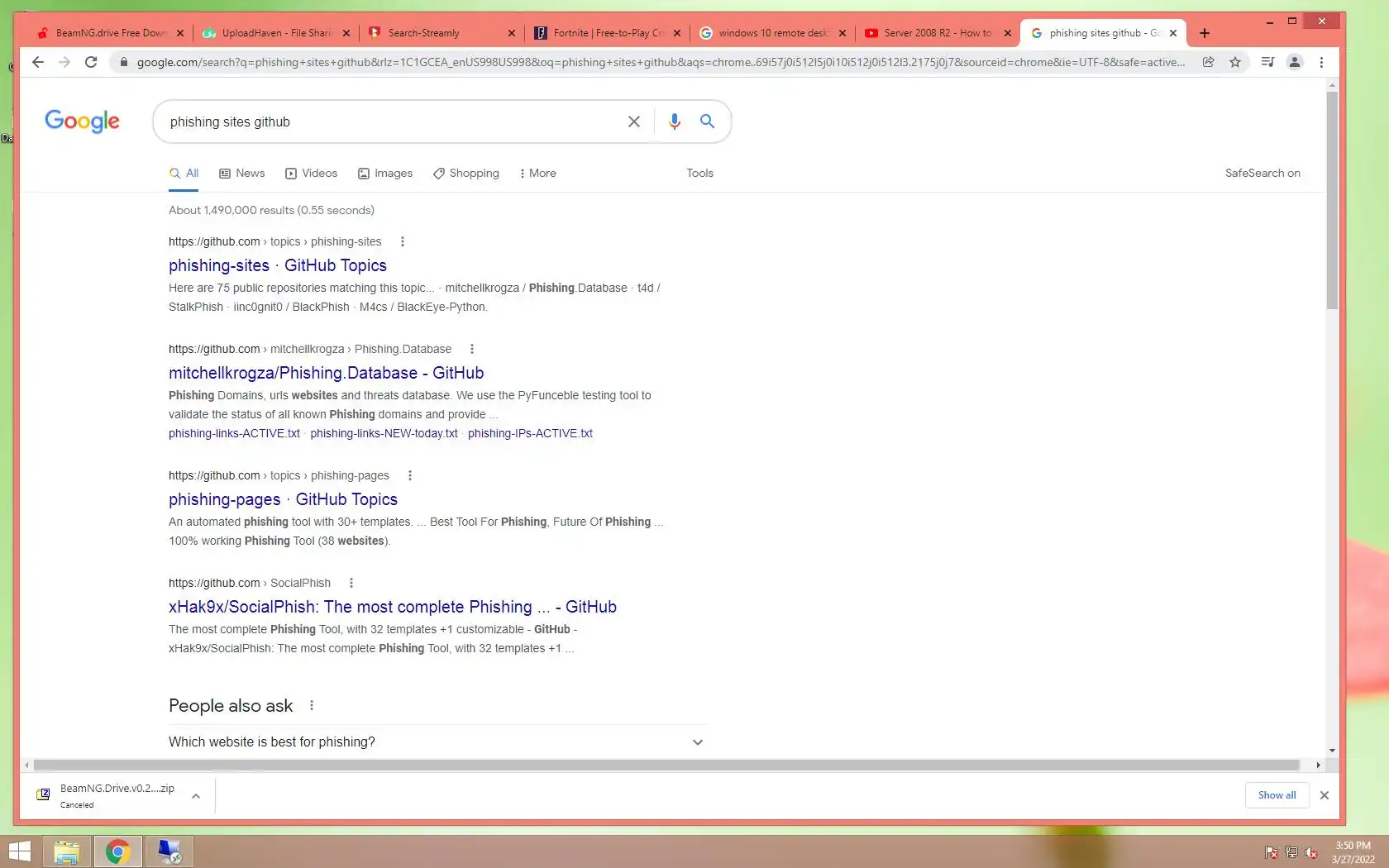This screenshot has width=1389, height=868.
Task: Open the phishing-links-ACTIVE.txt sitelink
Action: pyautogui.click(x=234, y=433)
